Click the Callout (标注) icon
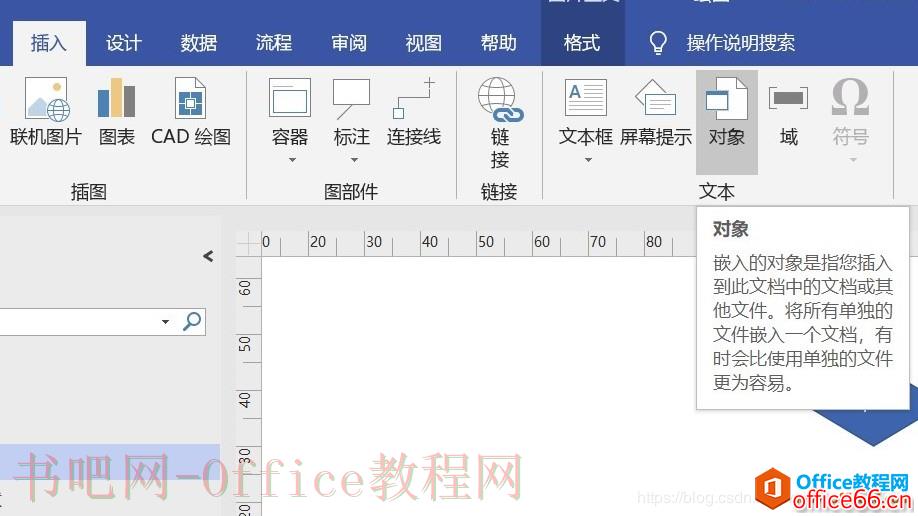 click(x=351, y=98)
